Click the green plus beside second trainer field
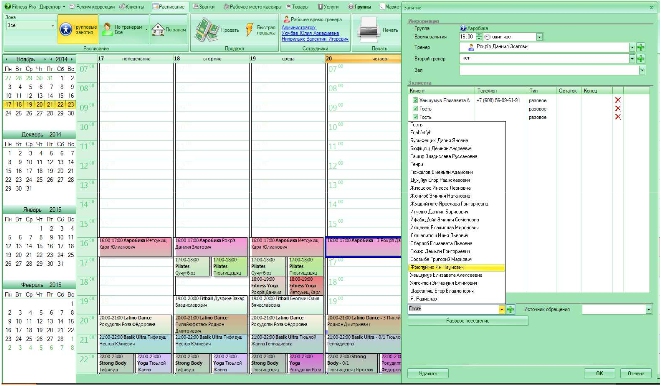The height and width of the screenshot is (386, 661). 641,59
